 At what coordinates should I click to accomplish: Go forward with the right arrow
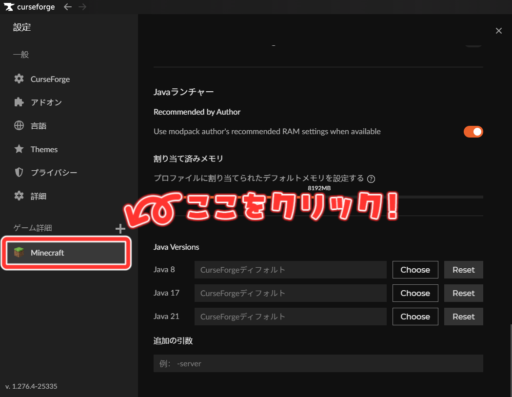[x=82, y=7]
